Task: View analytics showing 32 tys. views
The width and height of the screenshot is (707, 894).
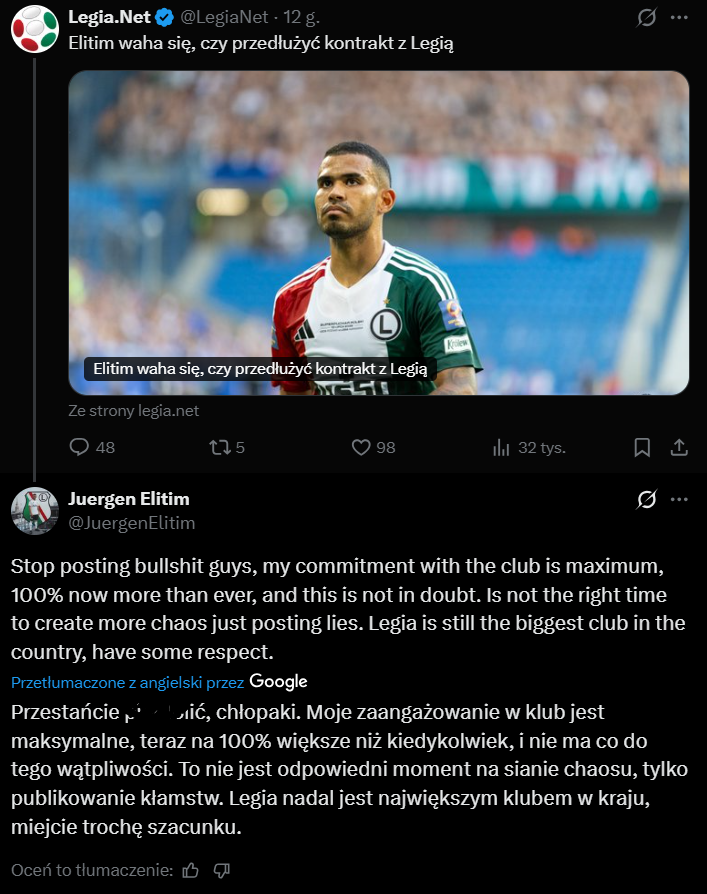Action: click(x=502, y=448)
